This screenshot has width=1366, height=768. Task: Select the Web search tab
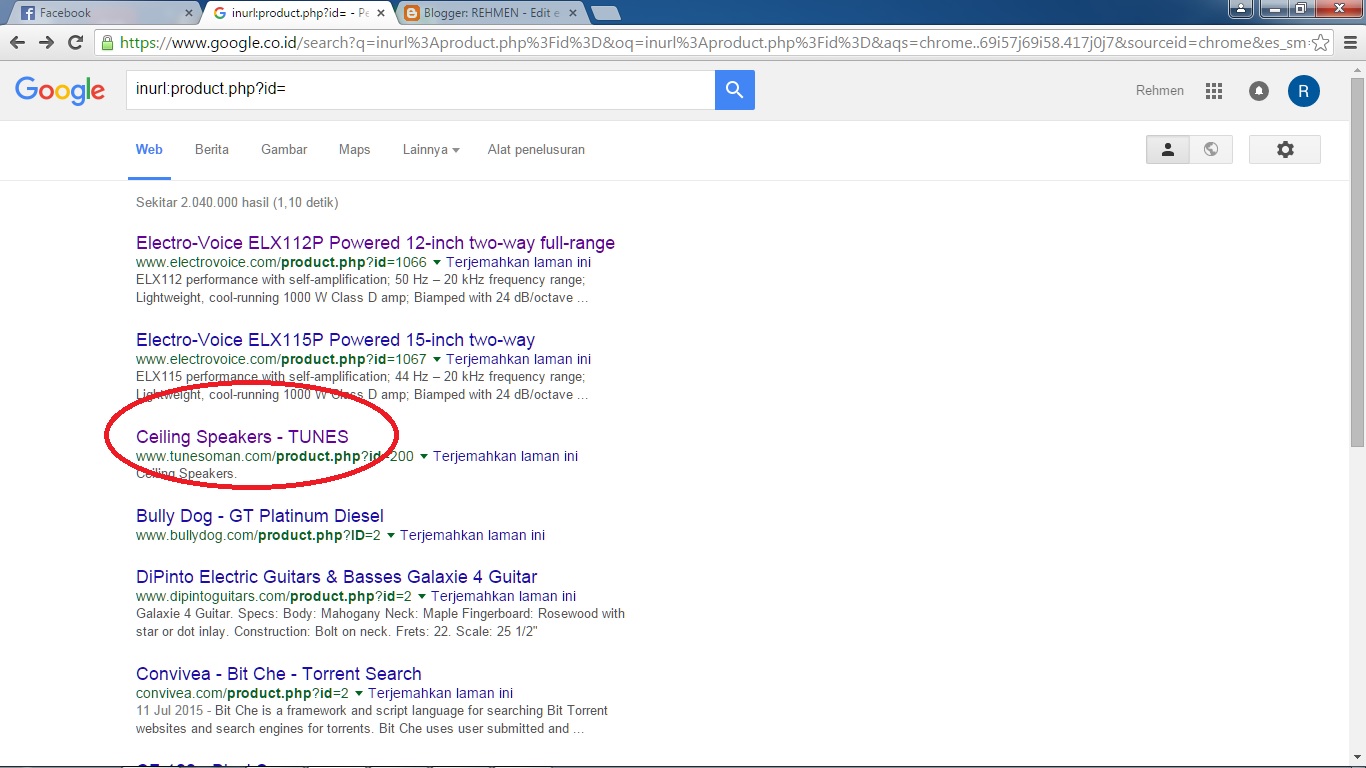coord(149,150)
